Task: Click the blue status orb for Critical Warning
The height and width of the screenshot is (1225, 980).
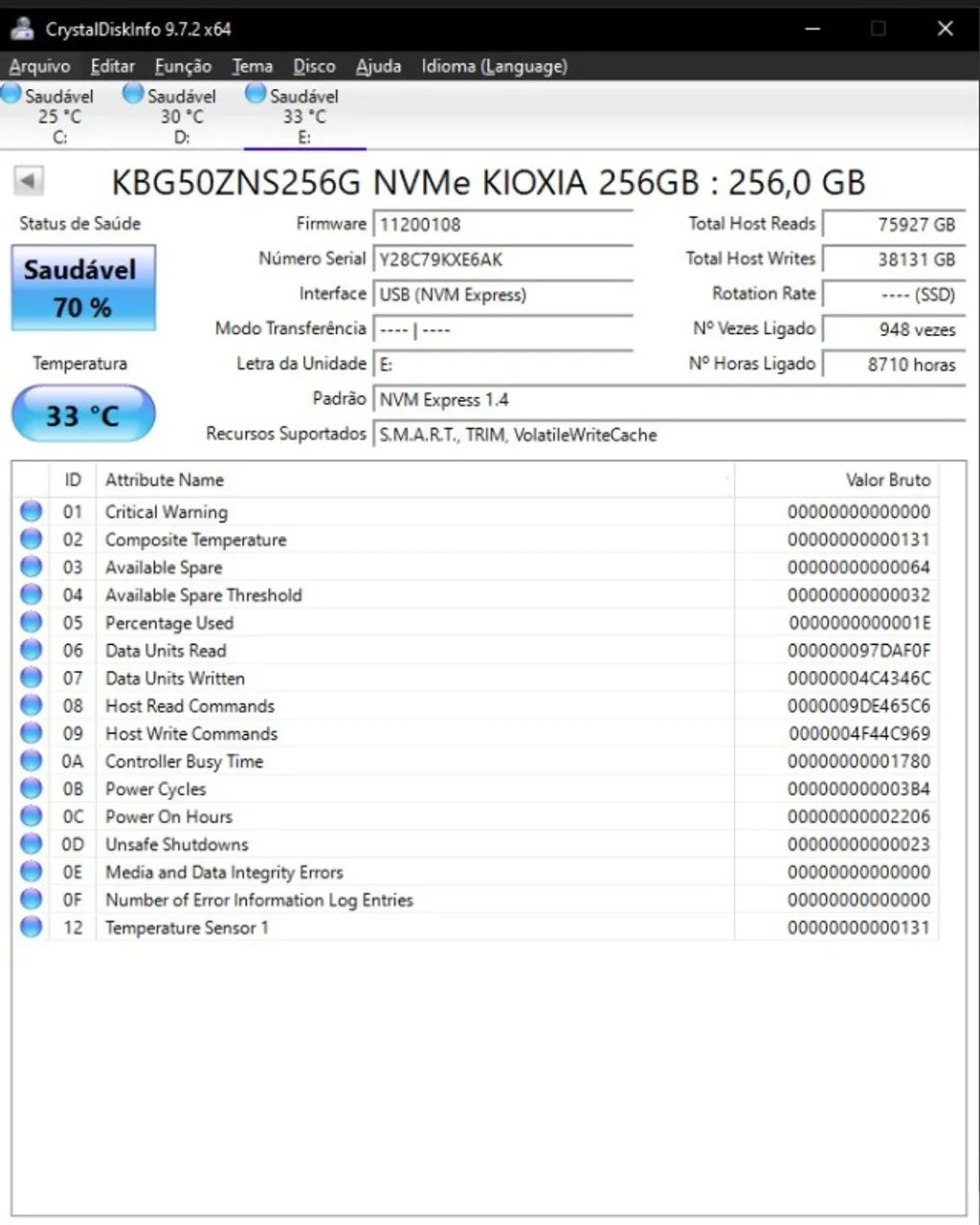Action: coord(32,511)
